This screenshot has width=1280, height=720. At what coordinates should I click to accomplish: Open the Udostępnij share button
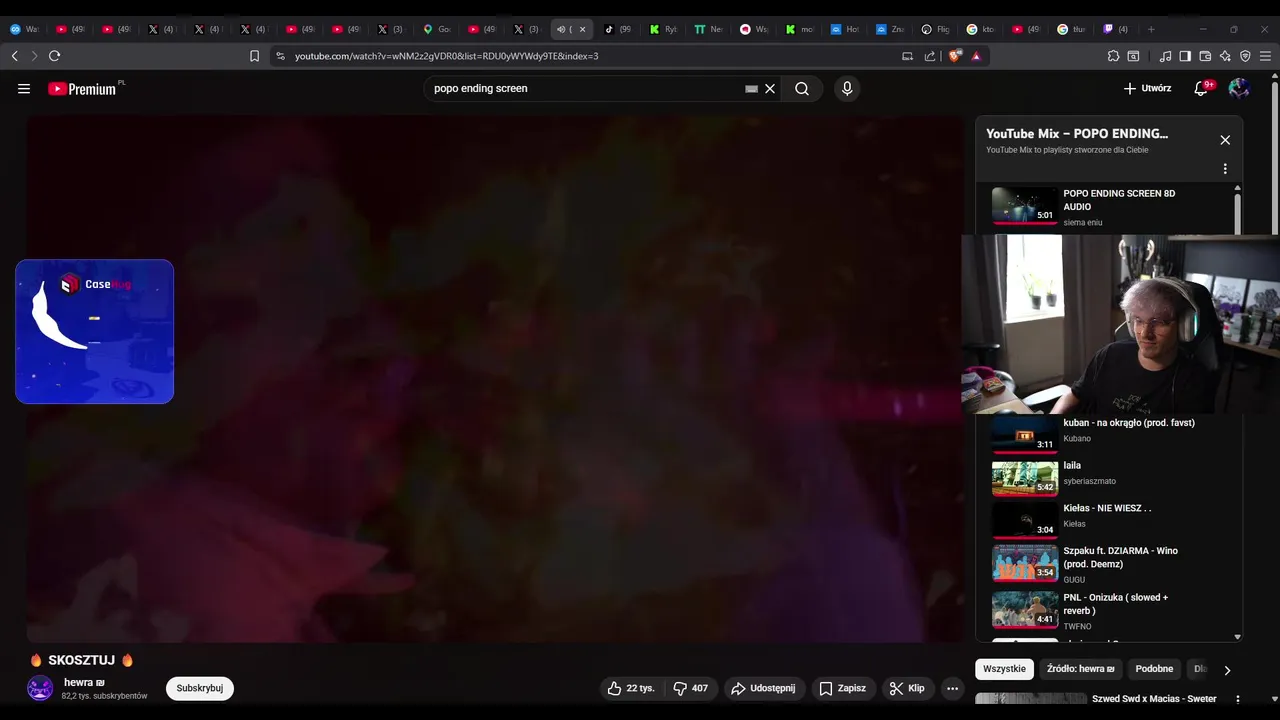tap(764, 688)
